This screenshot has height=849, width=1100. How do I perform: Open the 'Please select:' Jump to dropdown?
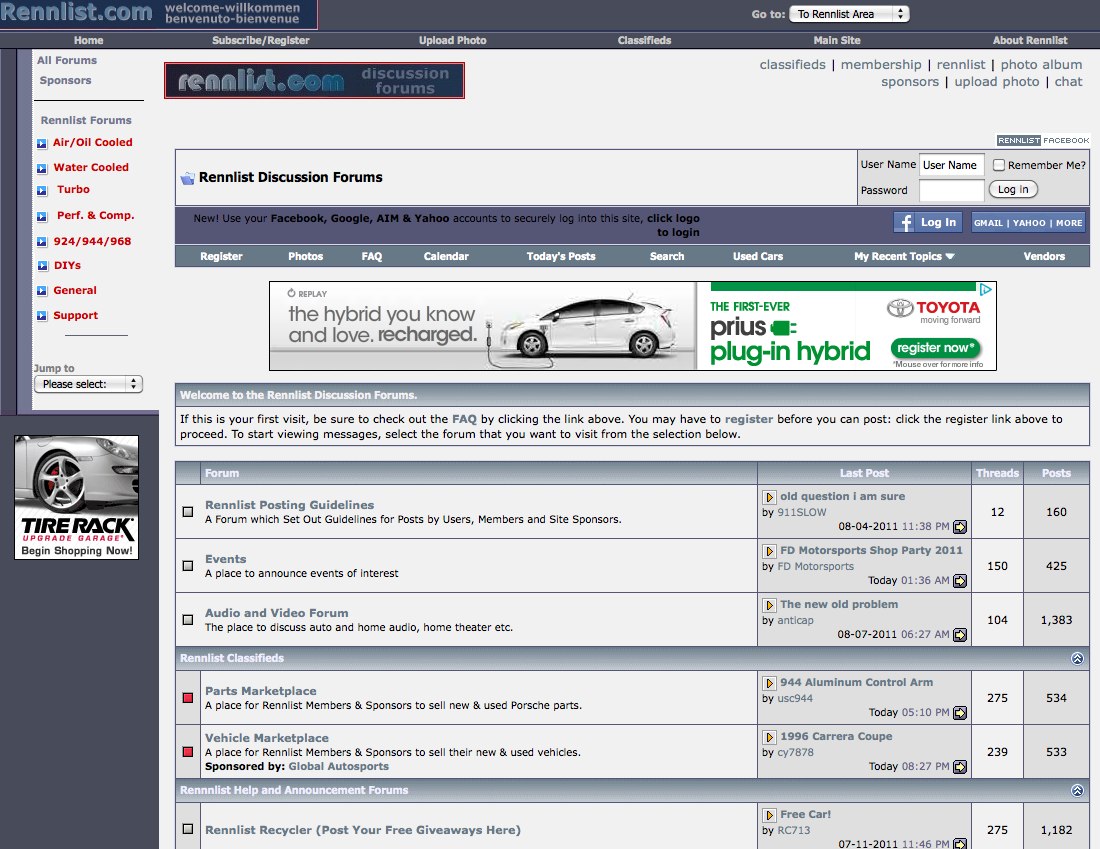click(x=88, y=384)
